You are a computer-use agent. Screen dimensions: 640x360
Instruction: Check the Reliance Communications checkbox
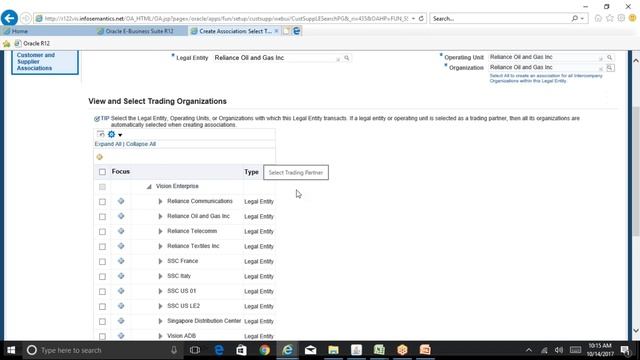[102, 202]
